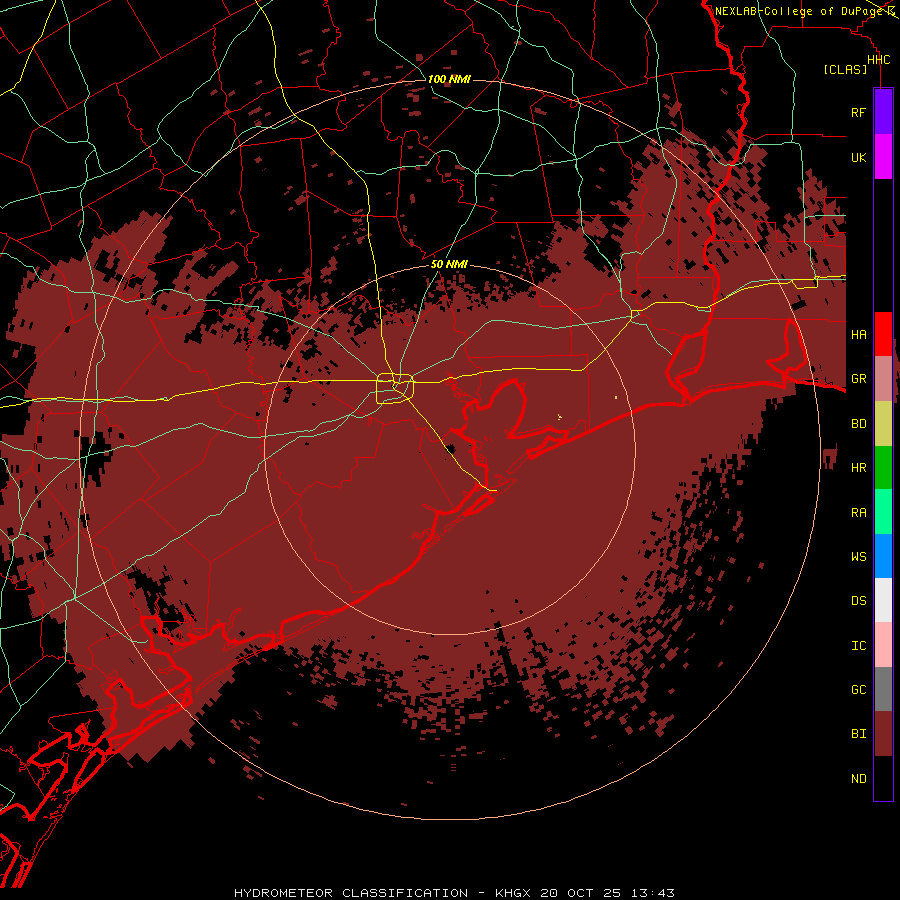Click the BI dark red legend swatch
900x900 pixels.
(883, 734)
